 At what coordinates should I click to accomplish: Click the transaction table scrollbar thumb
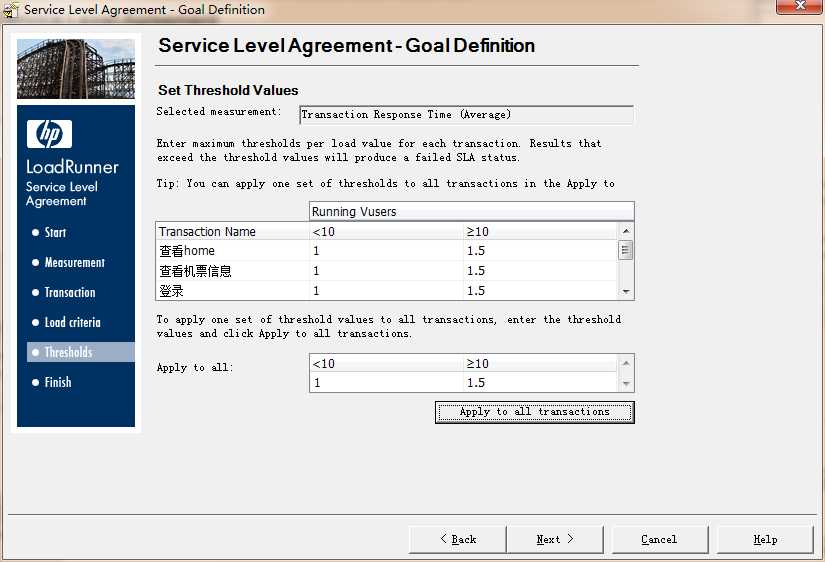626,250
